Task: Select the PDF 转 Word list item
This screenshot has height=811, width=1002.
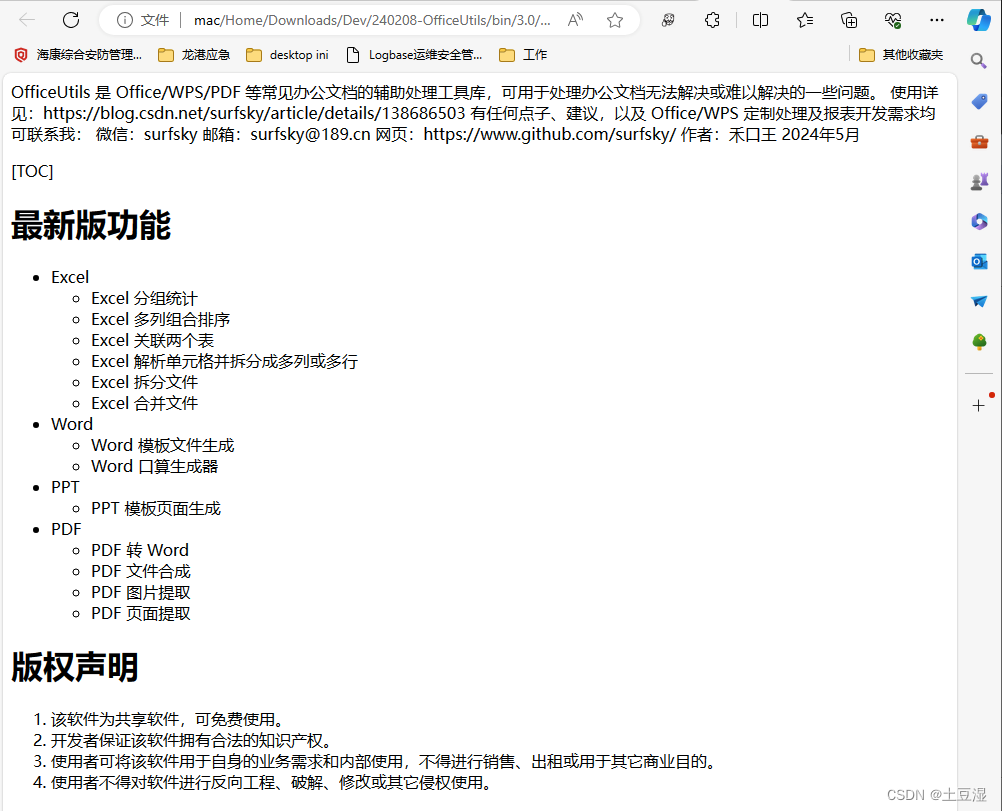Action: click(140, 550)
